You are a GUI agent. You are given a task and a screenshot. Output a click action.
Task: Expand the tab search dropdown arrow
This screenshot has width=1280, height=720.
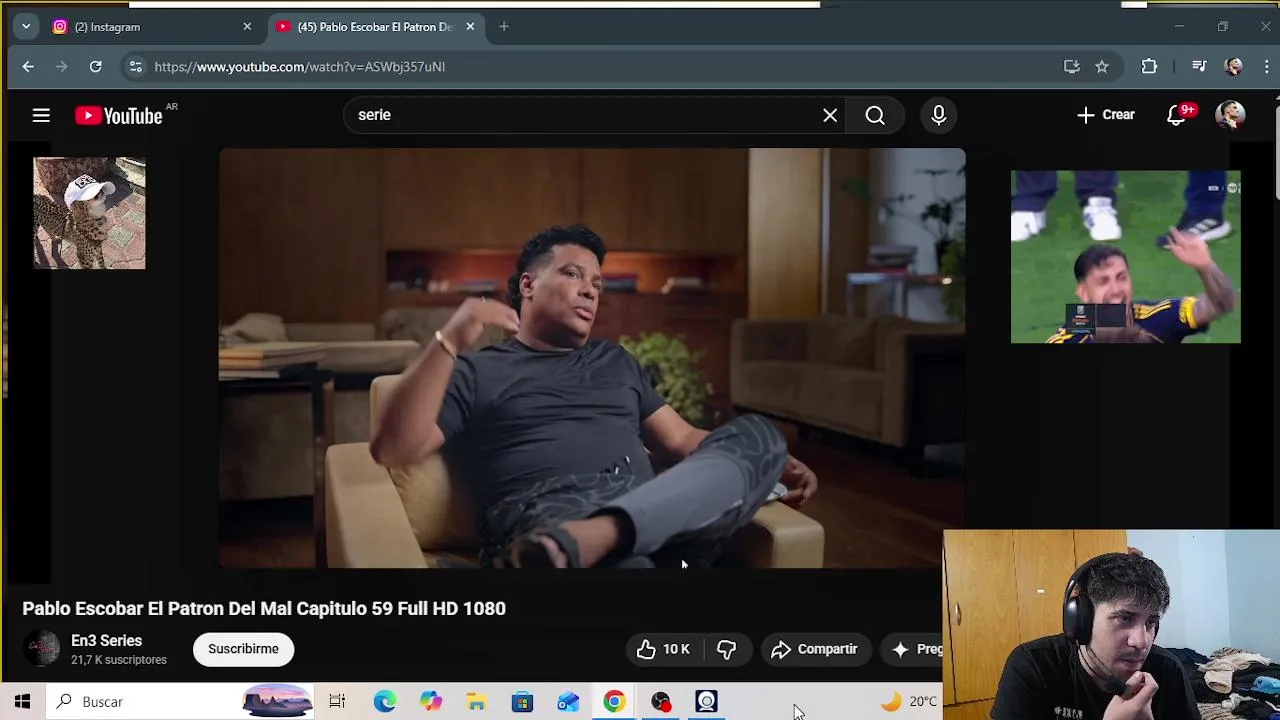[26, 27]
